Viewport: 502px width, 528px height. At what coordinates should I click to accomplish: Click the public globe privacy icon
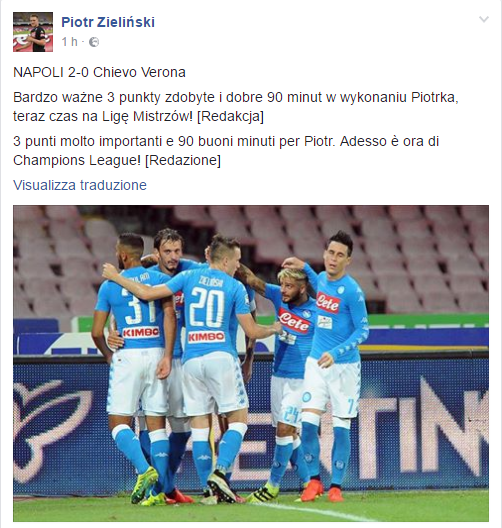click(x=94, y=42)
